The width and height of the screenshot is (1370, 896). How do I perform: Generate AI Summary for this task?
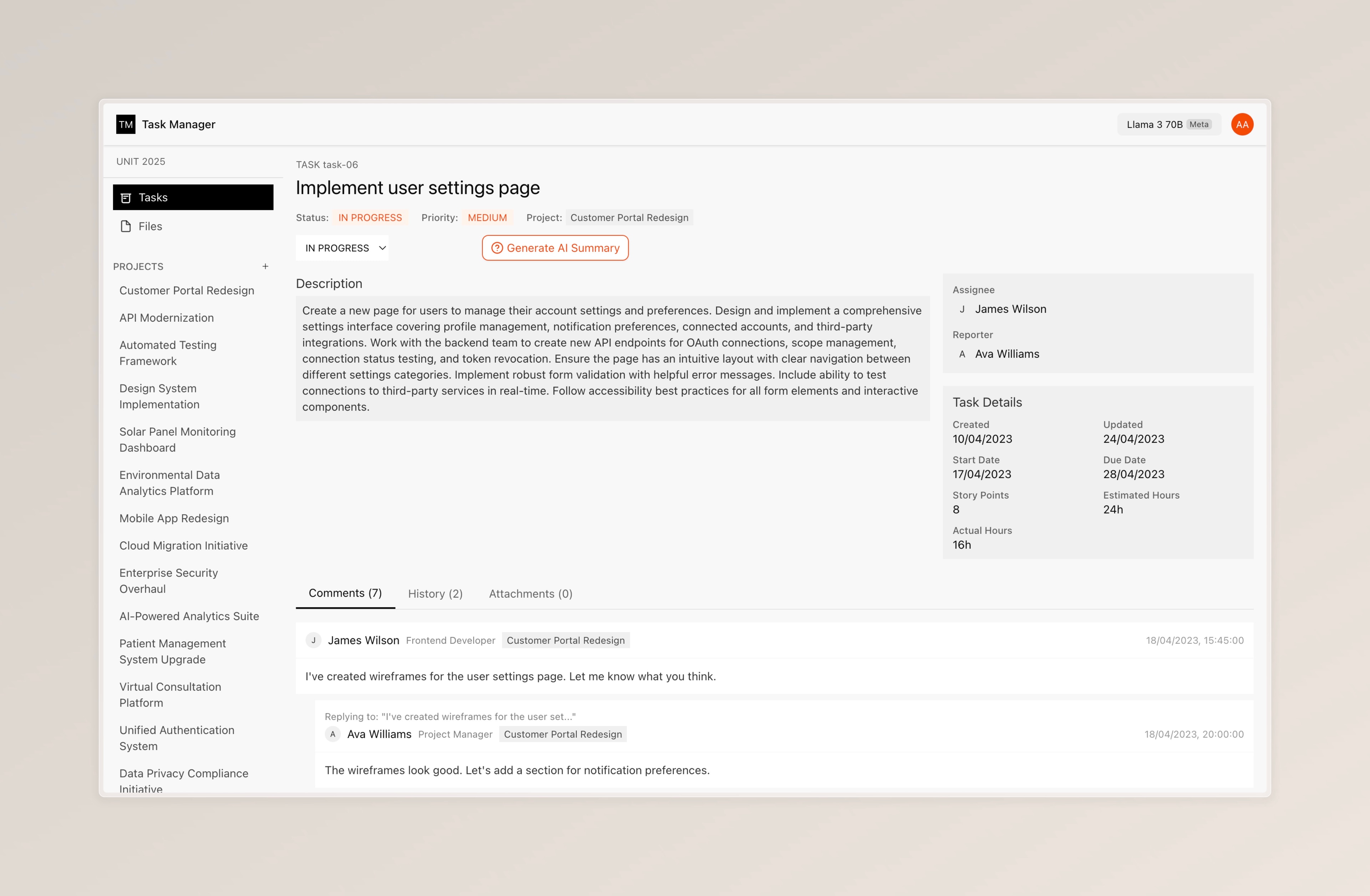pyautogui.click(x=555, y=248)
